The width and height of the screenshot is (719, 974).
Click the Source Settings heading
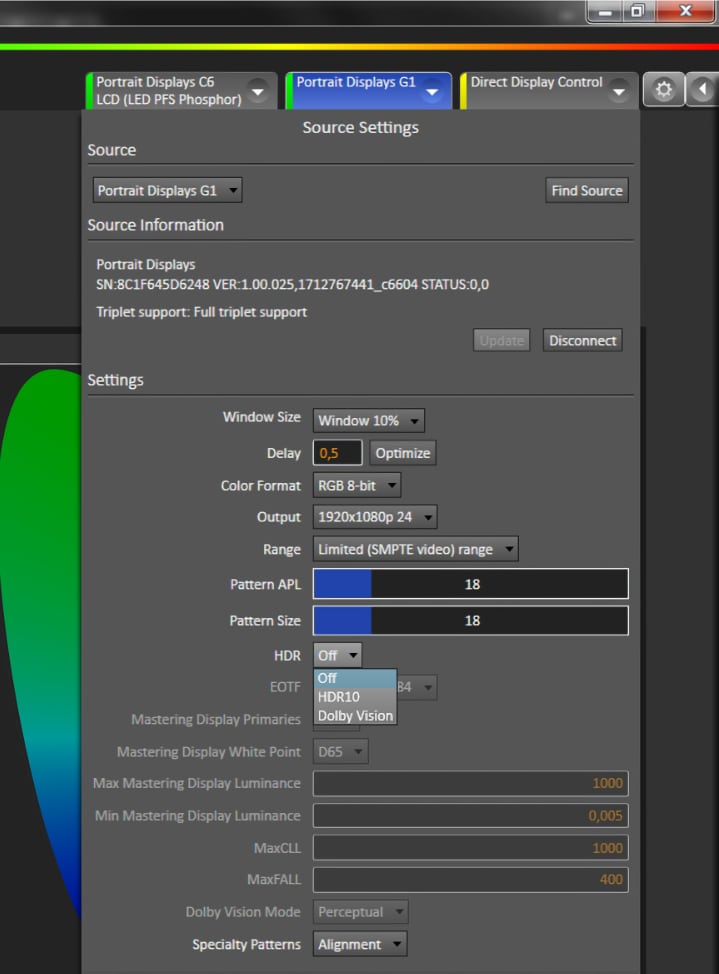[360, 127]
